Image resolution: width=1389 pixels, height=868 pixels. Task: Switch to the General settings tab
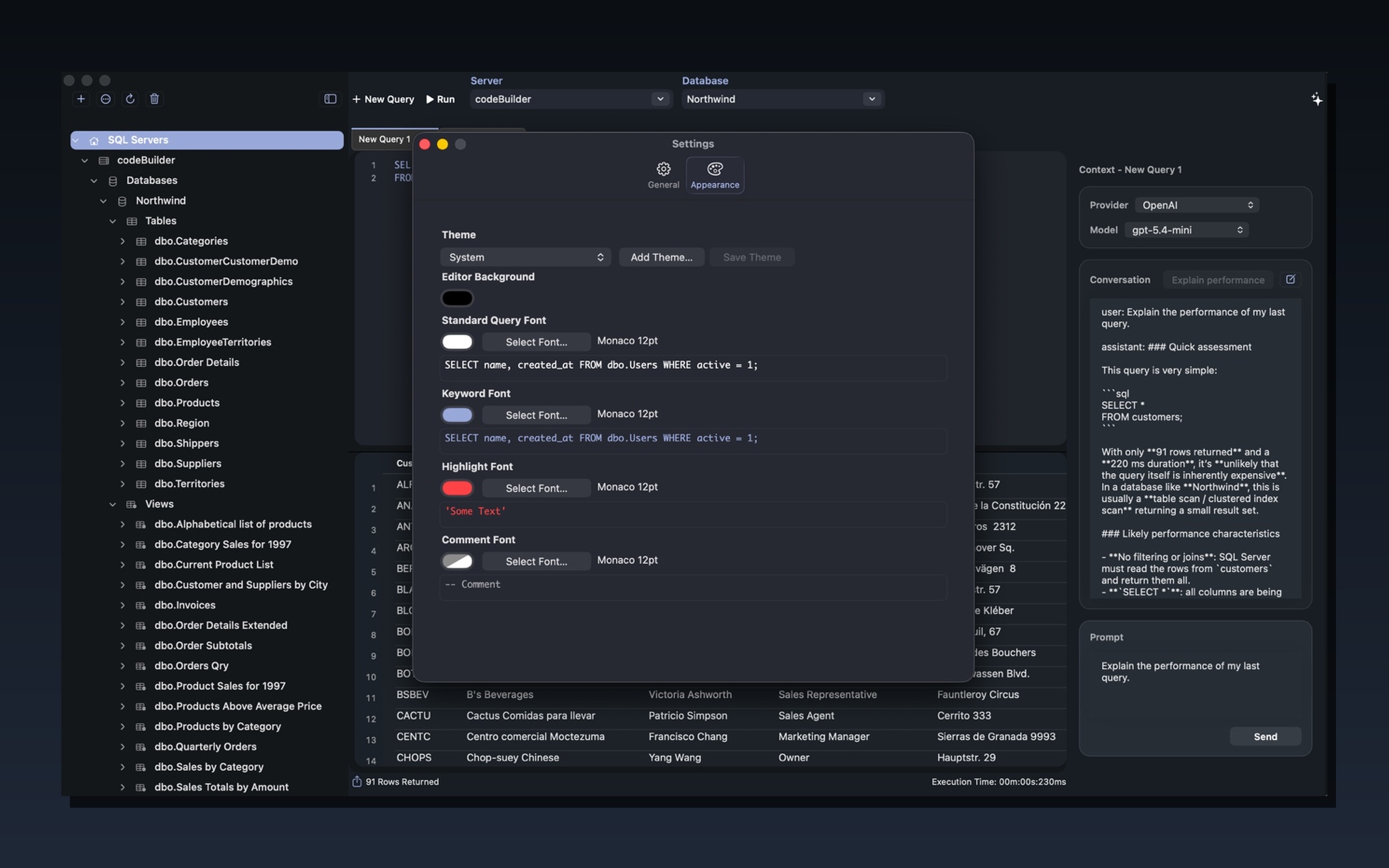tap(663, 174)
